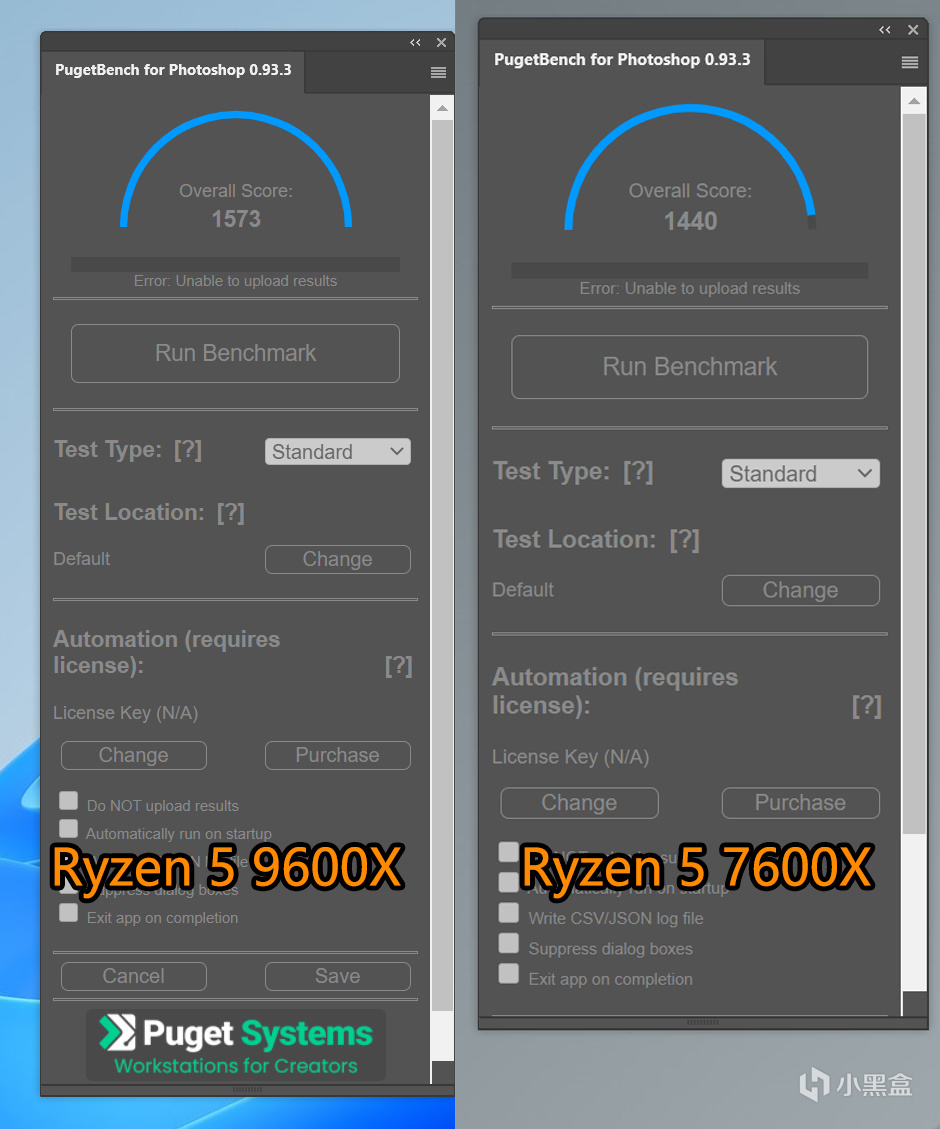Show Test Type help [?] in left panel

(x=188, y=450)
